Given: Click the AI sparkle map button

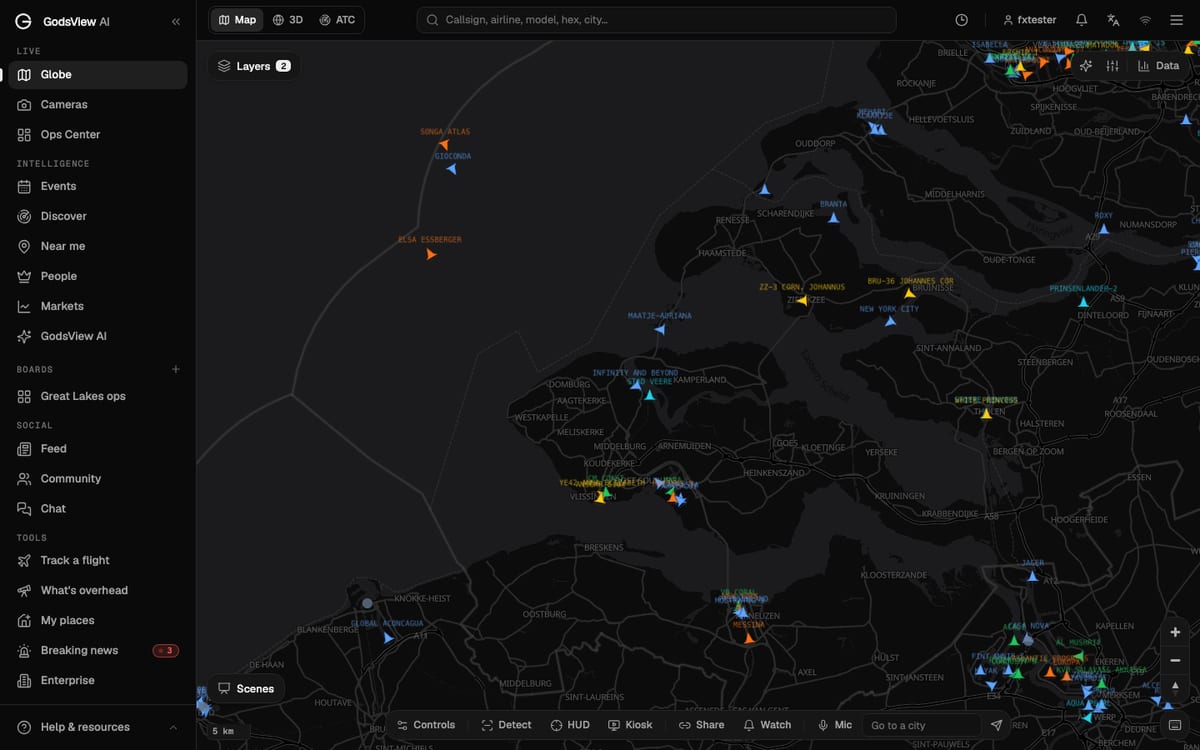Looking at the screenshot, I should pos(1086,66).
